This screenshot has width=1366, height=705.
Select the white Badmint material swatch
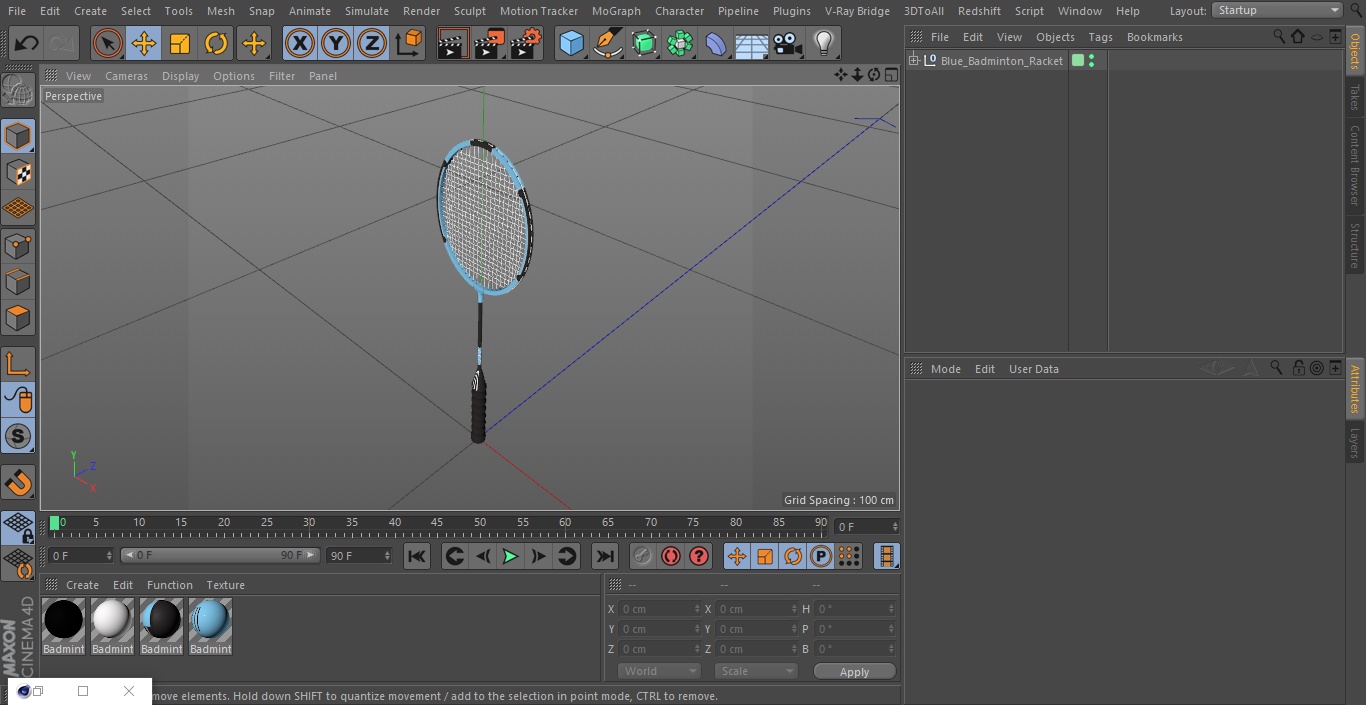pyautogui.click(x=112, y=621)
